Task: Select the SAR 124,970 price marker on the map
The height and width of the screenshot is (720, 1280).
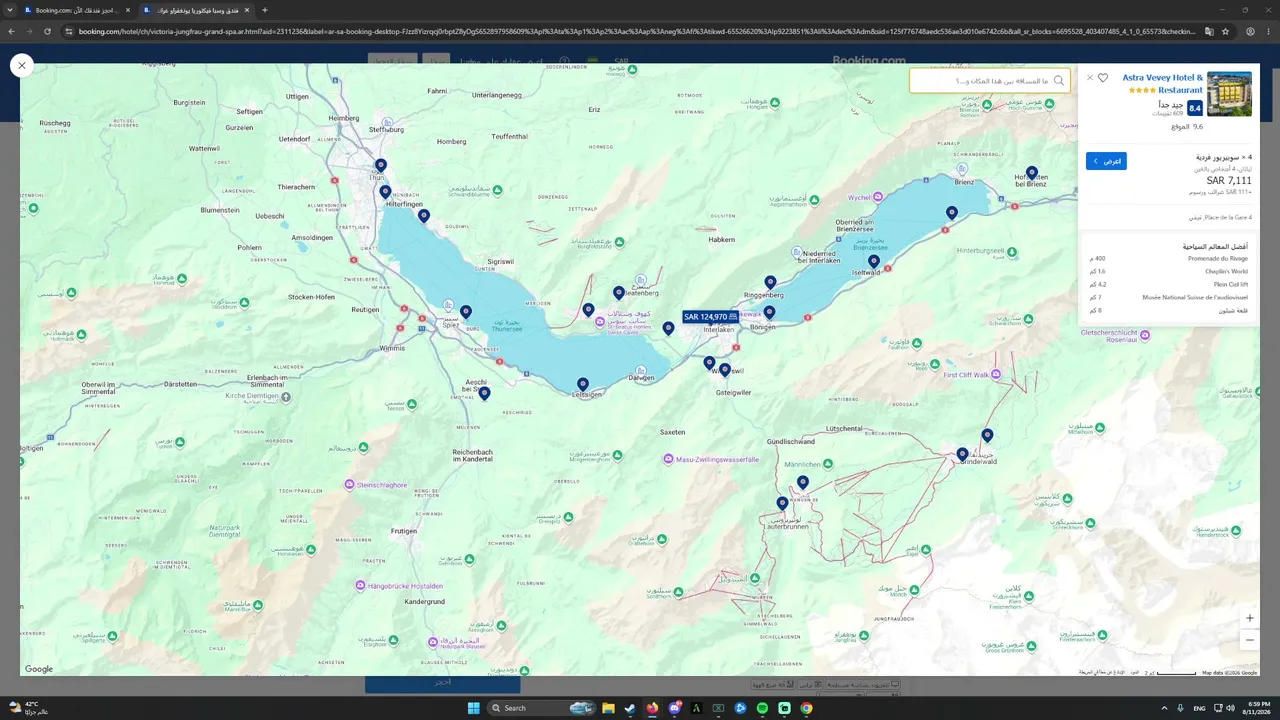Action: [710, 317]
